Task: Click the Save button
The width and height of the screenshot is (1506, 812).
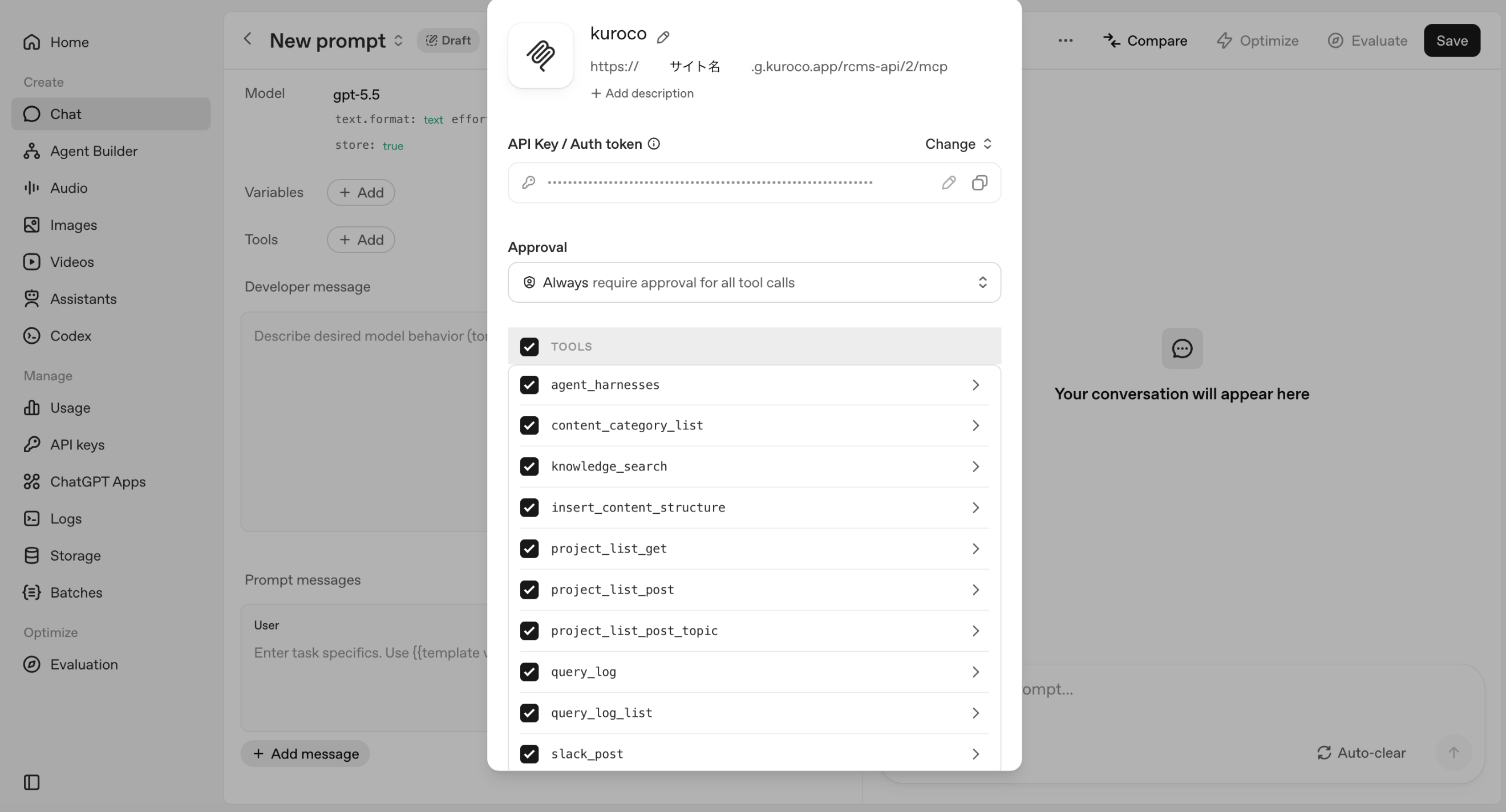Action: (1452, 40)
